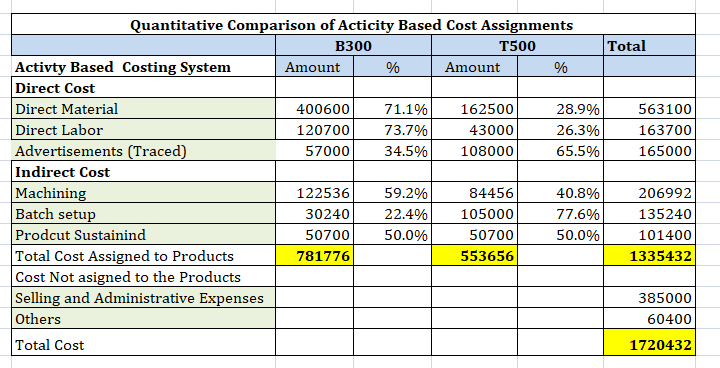Select Direct Labor T500 amount 43000
720x368 pixels.
click(x=474, y=130)
